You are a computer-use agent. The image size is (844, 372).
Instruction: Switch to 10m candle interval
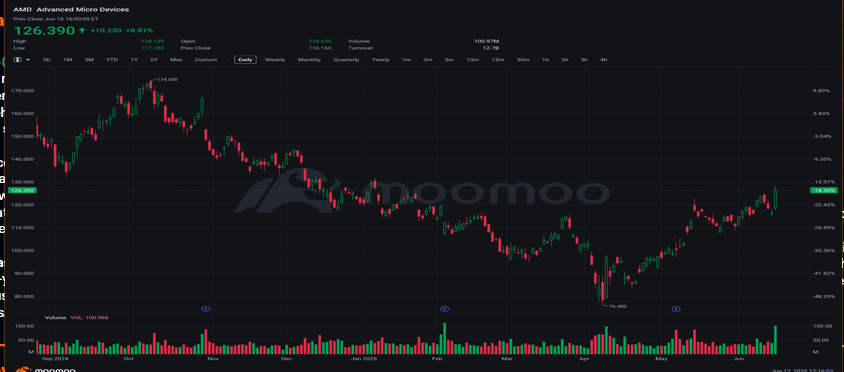tap(473, 60)
